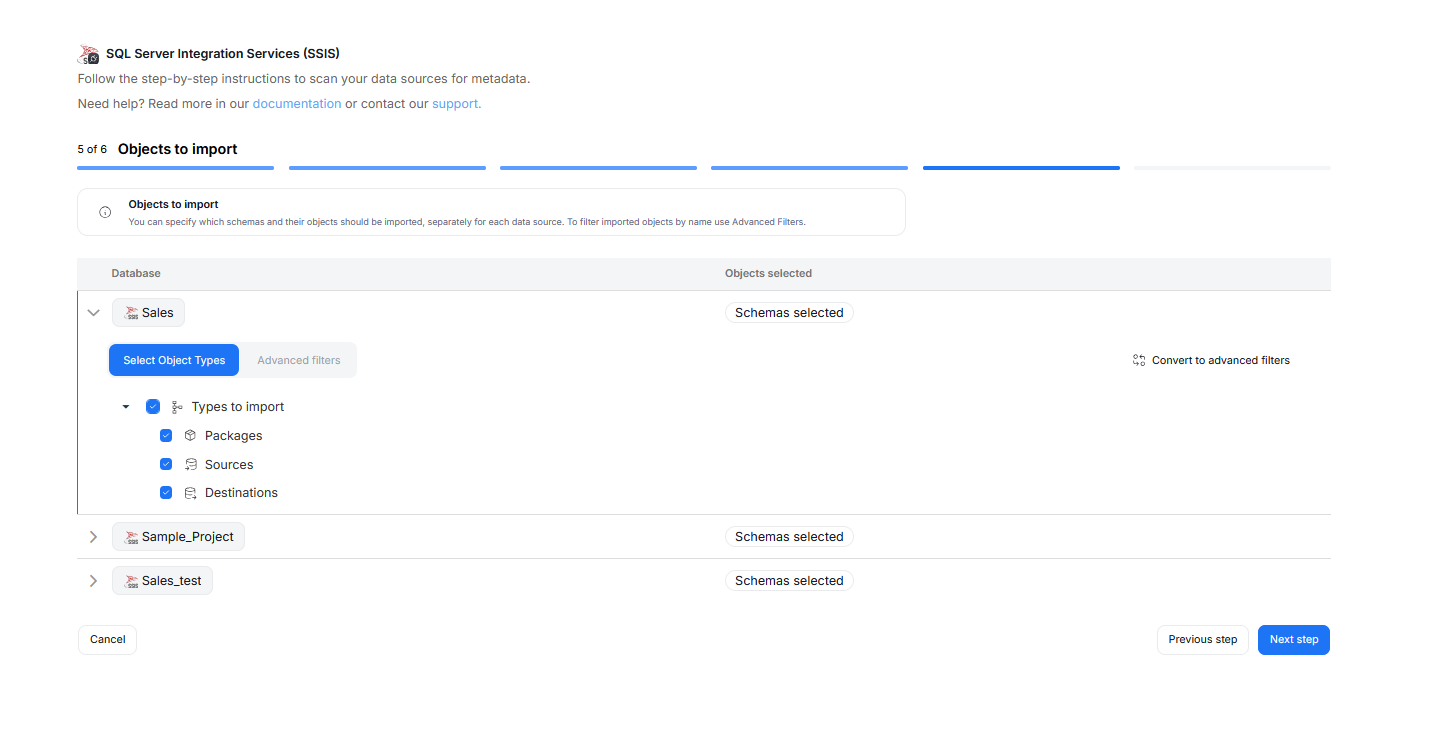This screenshot has width=1433, height=747.
Task: Click the Packages cube icon
Action: point(191,436)
